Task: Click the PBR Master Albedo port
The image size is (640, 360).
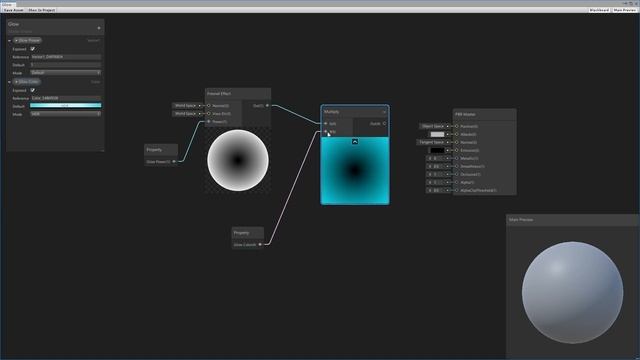Action: pos(457,134)
